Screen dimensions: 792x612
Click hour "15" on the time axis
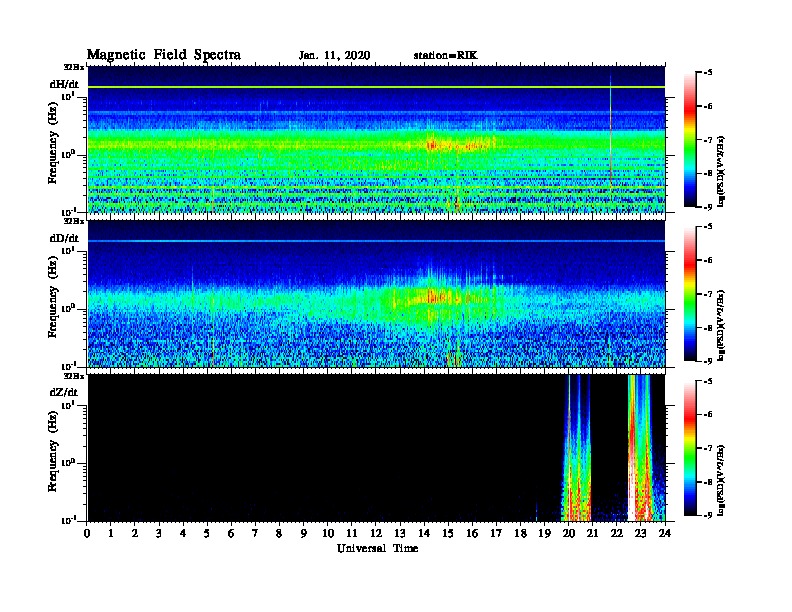(x=448, y=534)
